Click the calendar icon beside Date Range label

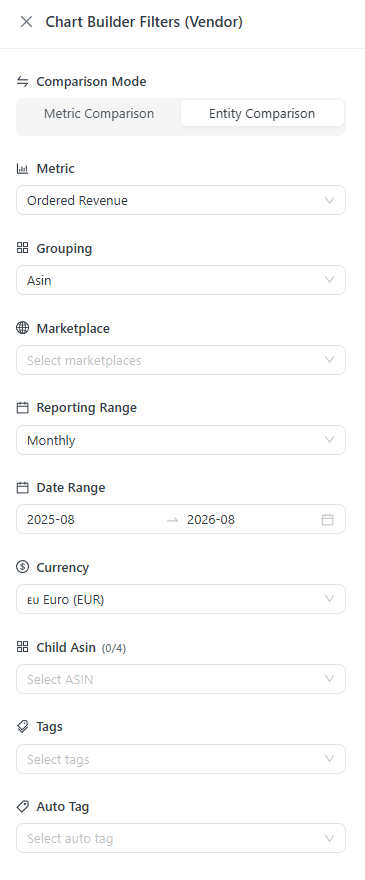click(22, 488)
